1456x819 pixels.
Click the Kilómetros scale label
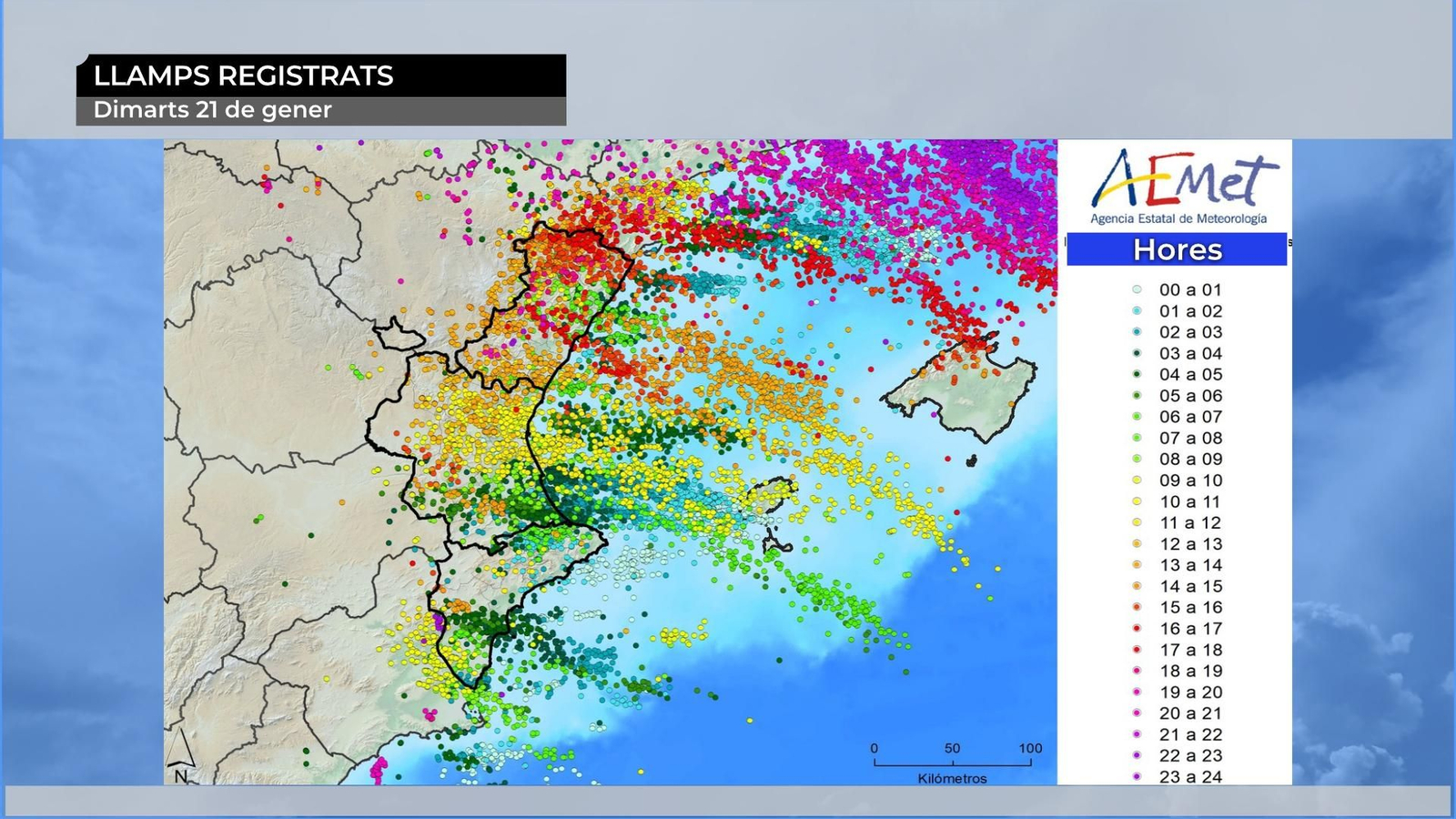pos(952,779)
